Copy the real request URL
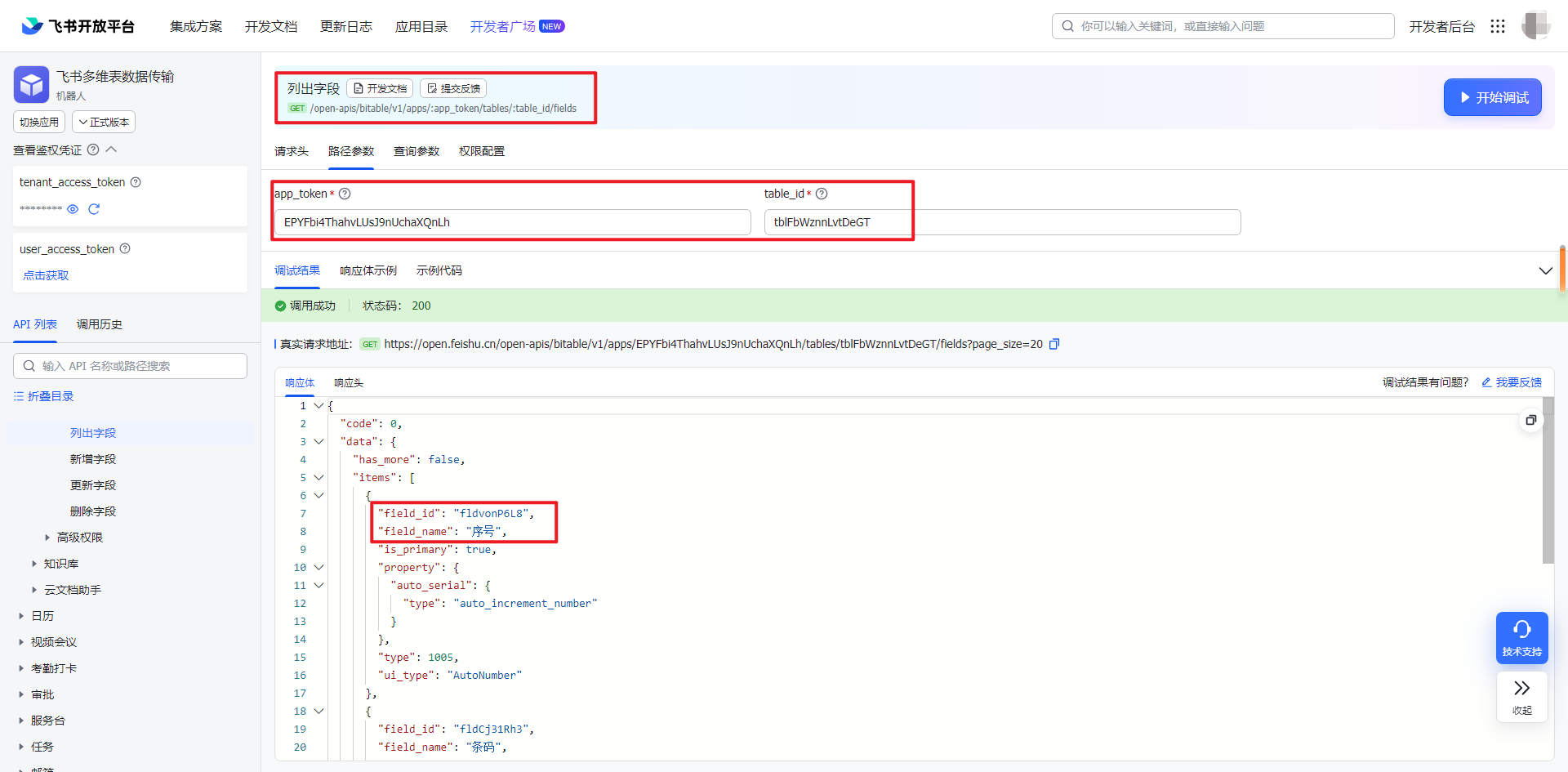Image resolution: width=1568 pixels, height=772 pixels. [x=1054, y=344]
